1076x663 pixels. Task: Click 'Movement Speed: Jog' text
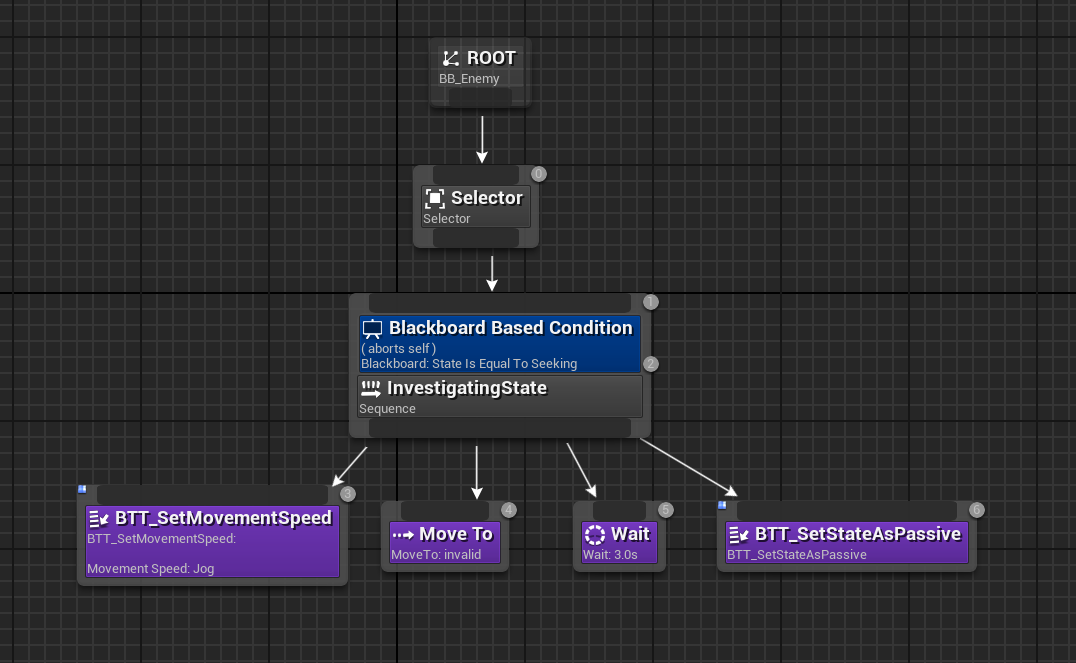[150, 569]
